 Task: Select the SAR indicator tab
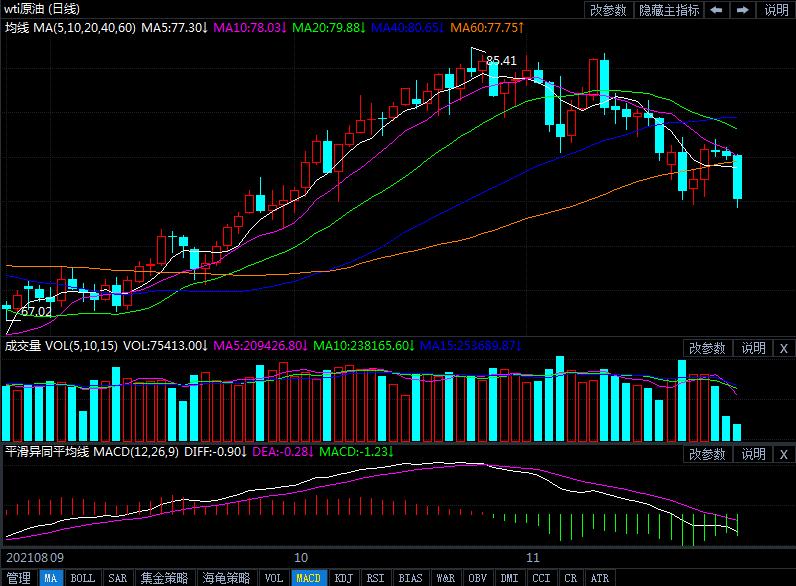click(x=117, y=578)
